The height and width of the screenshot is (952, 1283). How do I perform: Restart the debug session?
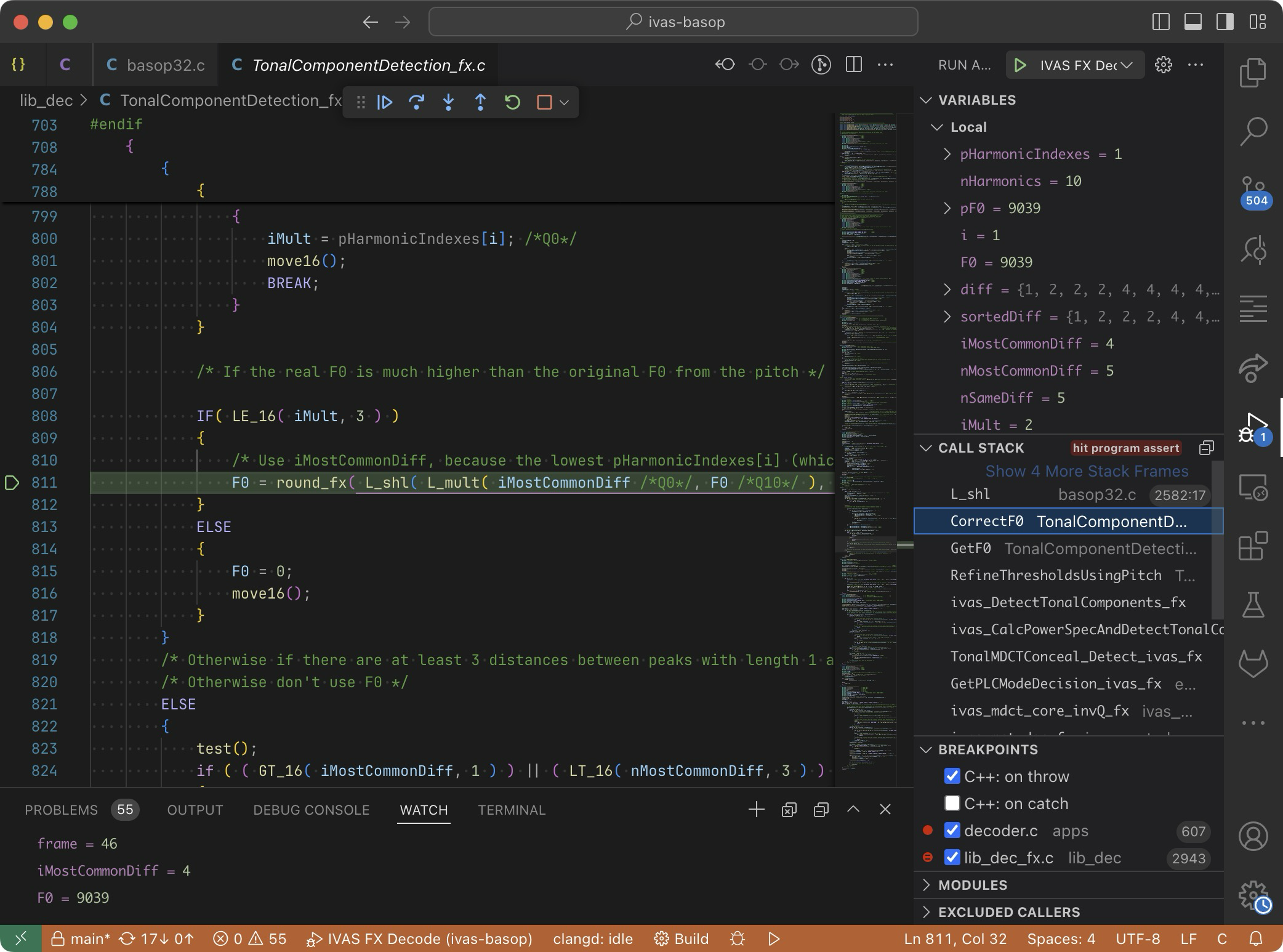point(512,102)
